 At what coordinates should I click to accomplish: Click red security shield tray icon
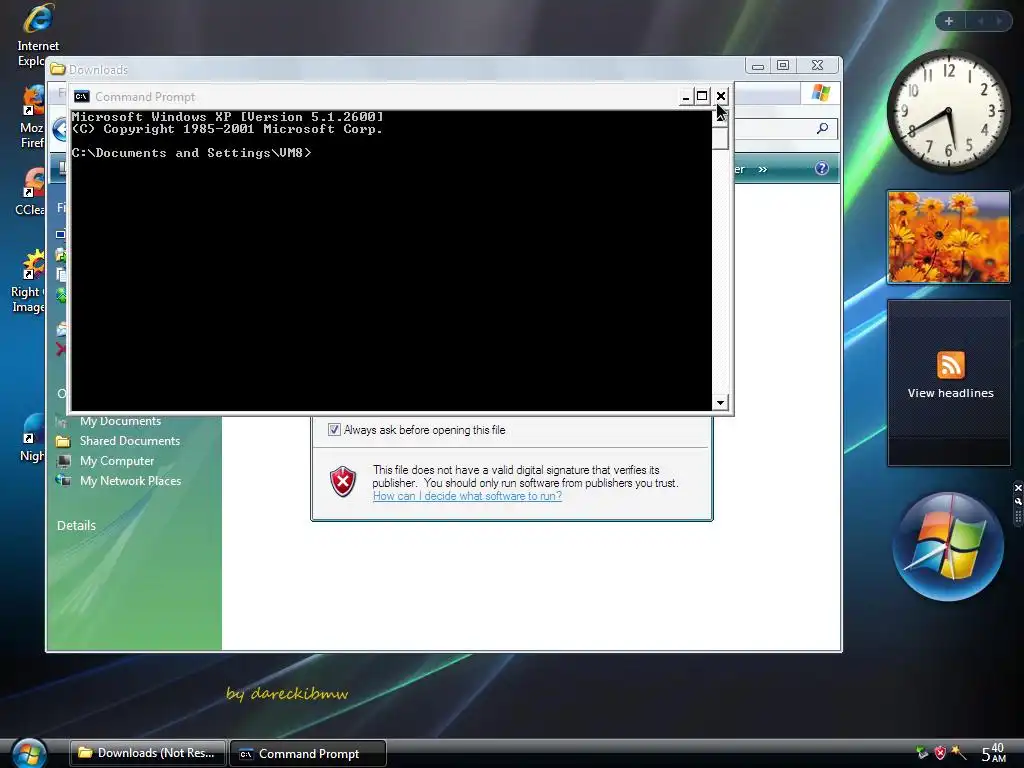pyautogui.click(x=940, y=753)
